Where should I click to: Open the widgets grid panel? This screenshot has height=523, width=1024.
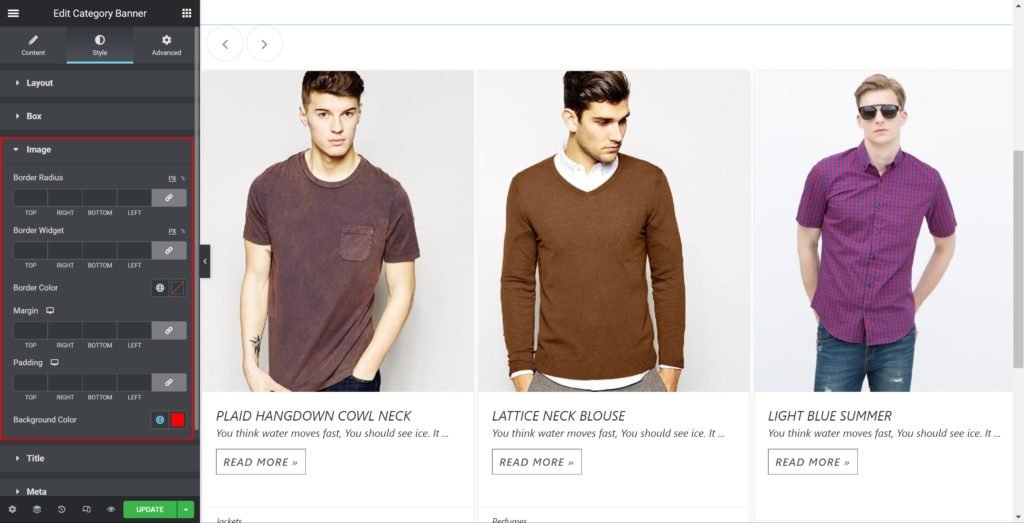coord(186,13)
